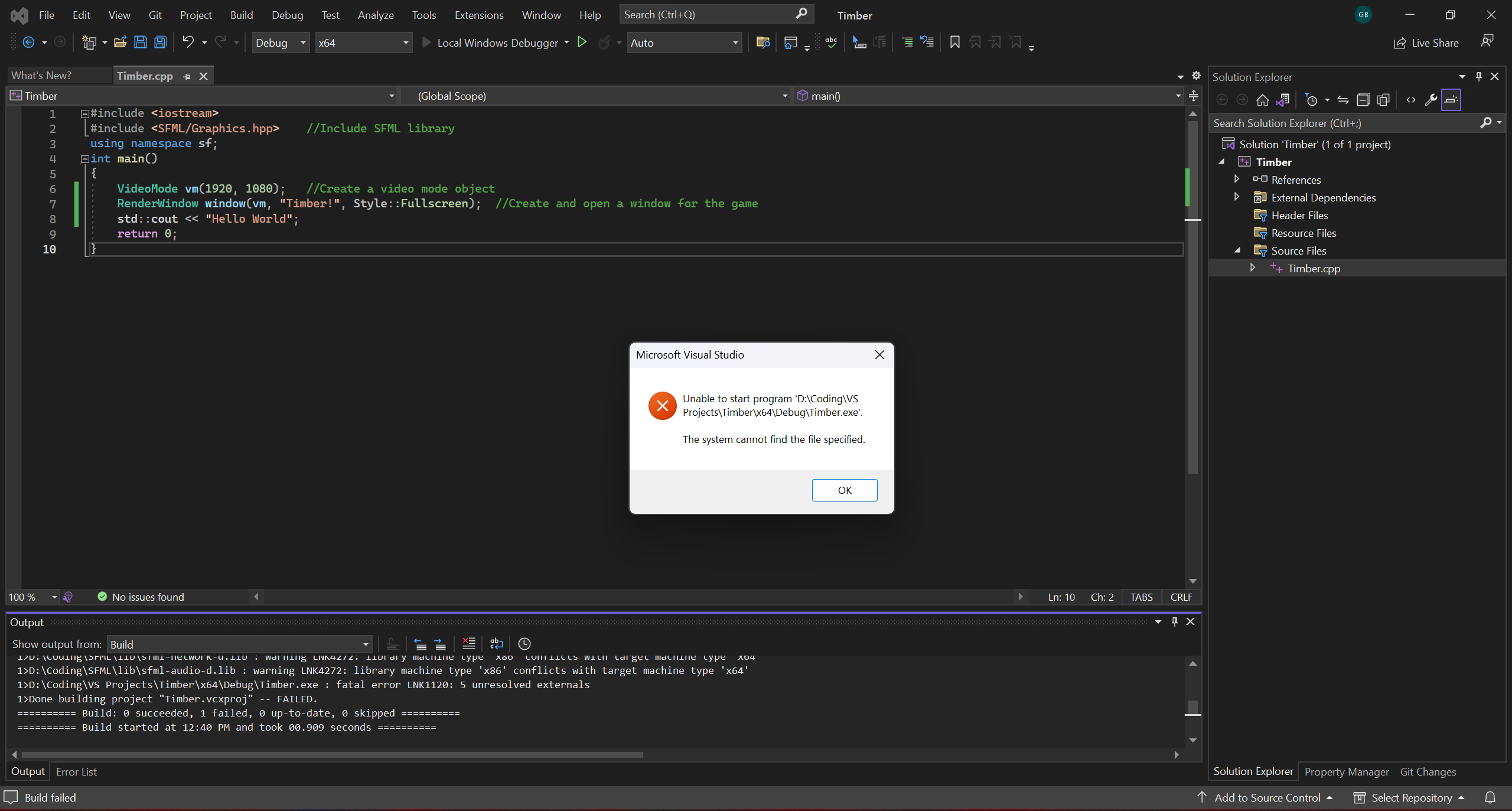Open Solution Explorer Properties wrench icon
This screenshot has height=811, width=1512.
click(x=1430, y=100)
